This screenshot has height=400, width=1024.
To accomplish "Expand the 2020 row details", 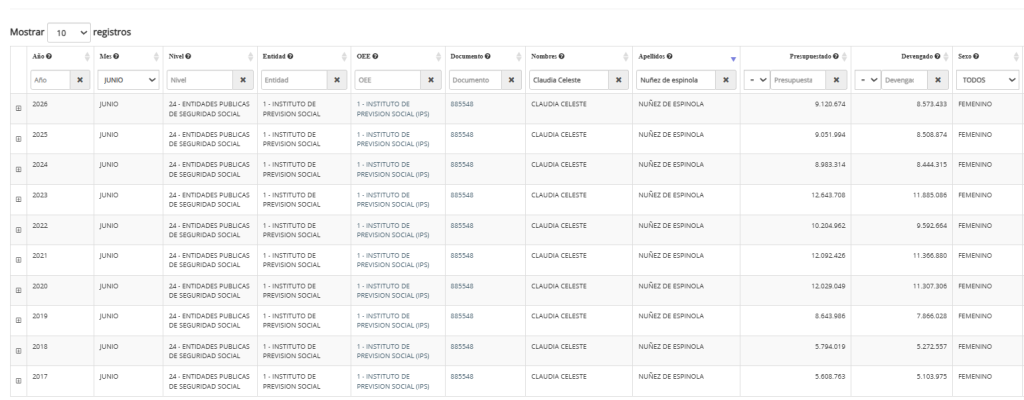I will click(x=18, y=290).
